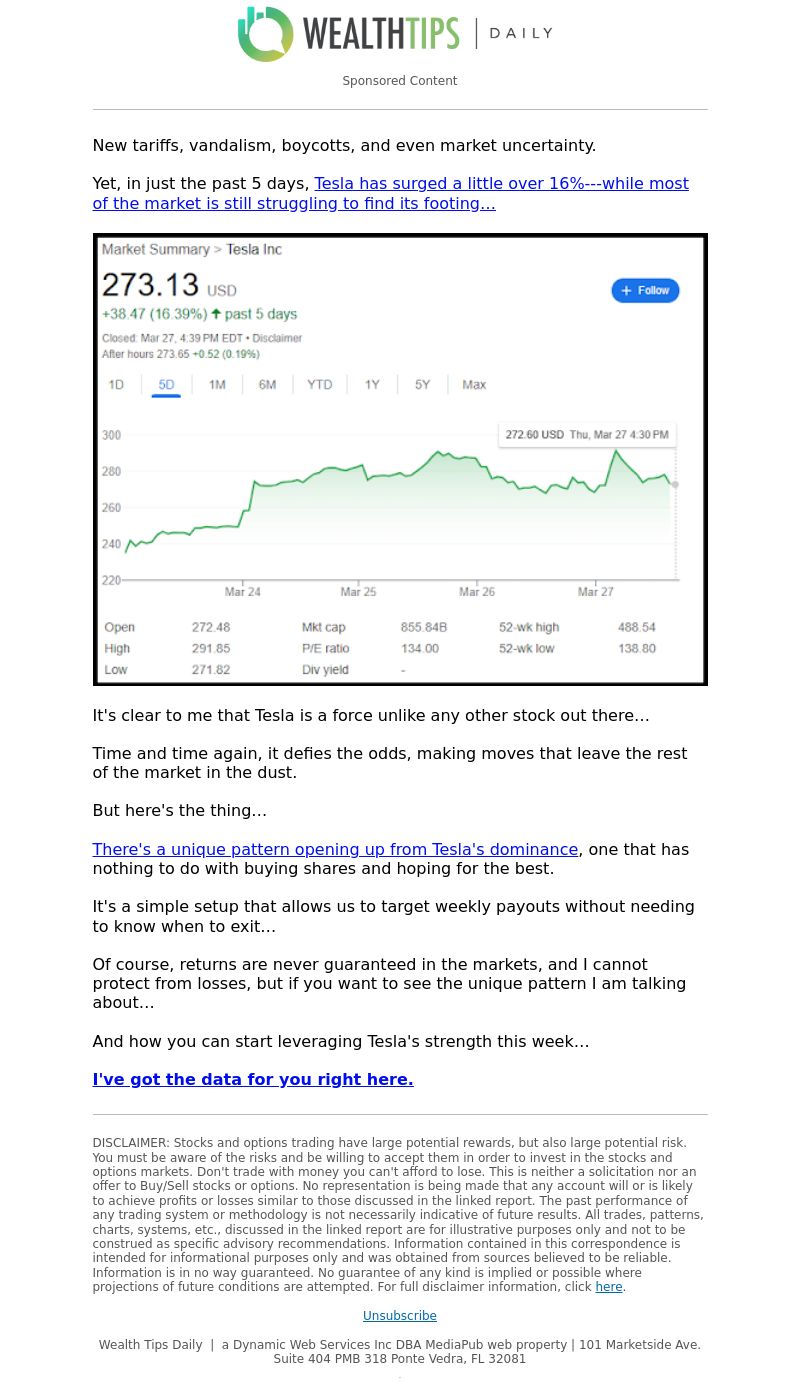800x1396 pixels.
Task: Click the Disclaimer text under closing price
Action: click(277, 338)
